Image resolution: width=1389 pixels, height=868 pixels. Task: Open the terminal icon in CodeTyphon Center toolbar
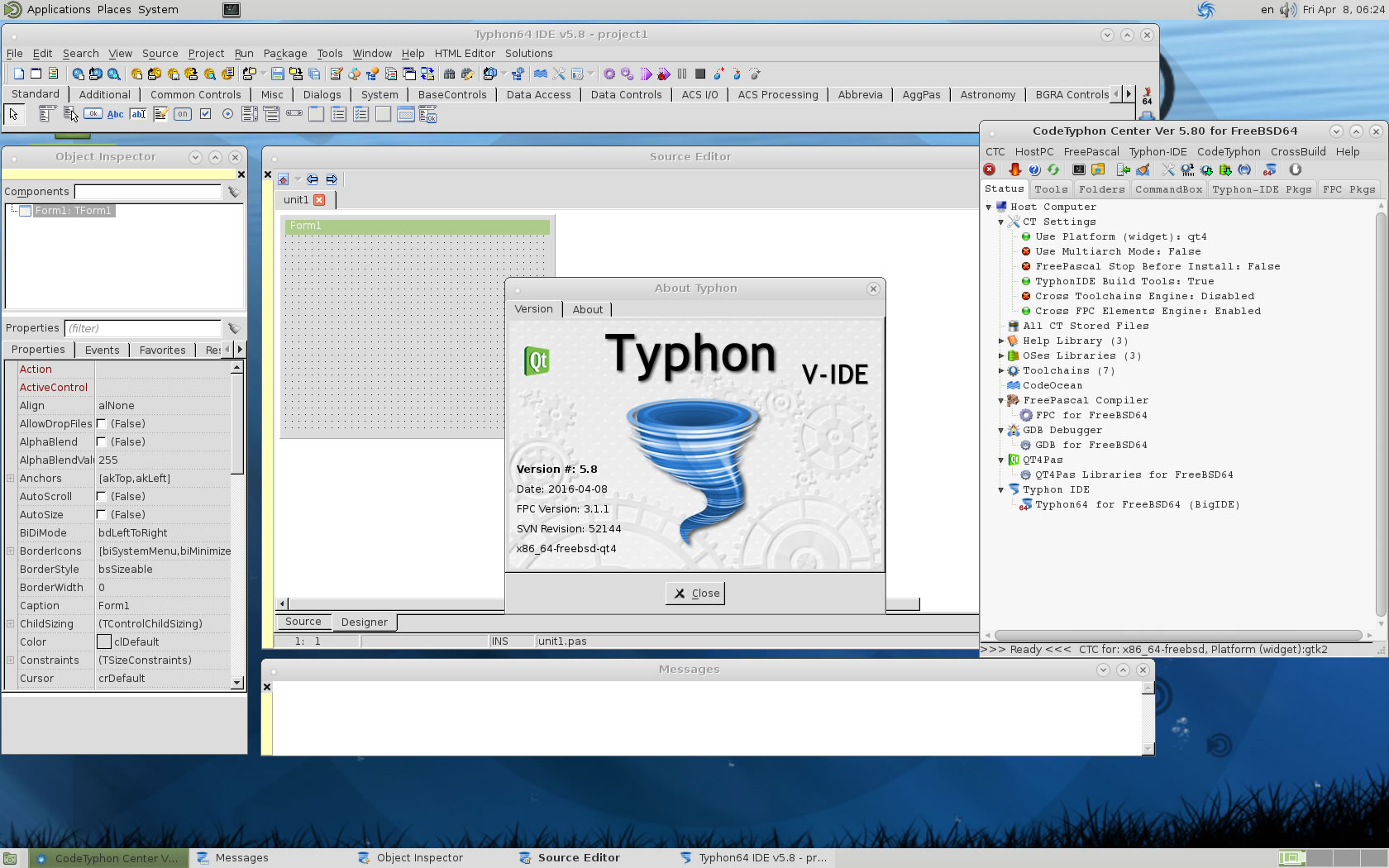[1079, 169]
